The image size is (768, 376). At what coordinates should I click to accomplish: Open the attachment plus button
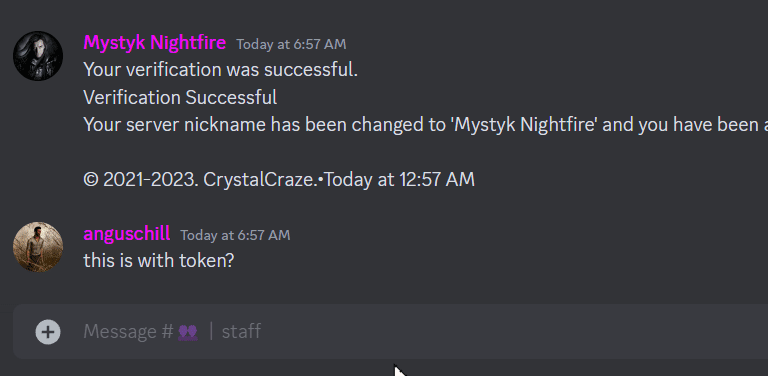click(x=48, y=332)
